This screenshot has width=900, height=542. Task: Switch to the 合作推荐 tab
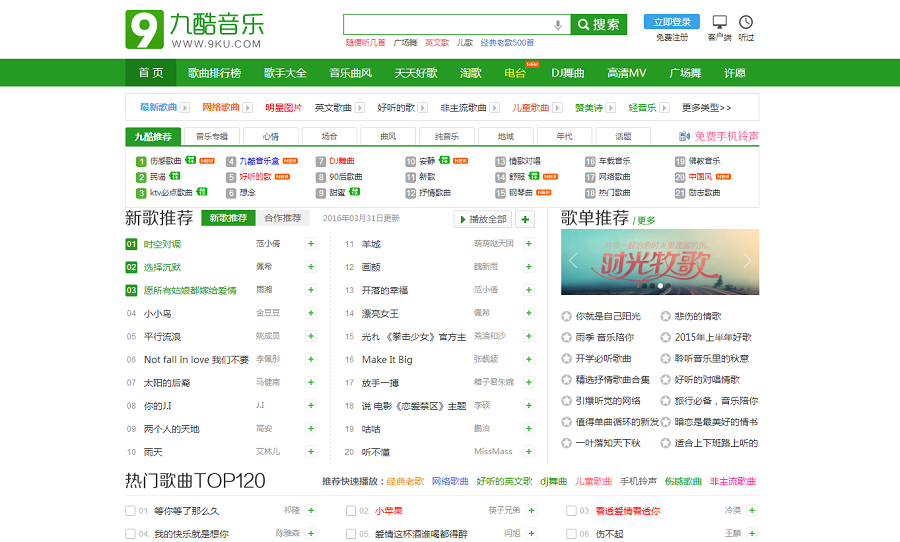(x=282, y=218)
